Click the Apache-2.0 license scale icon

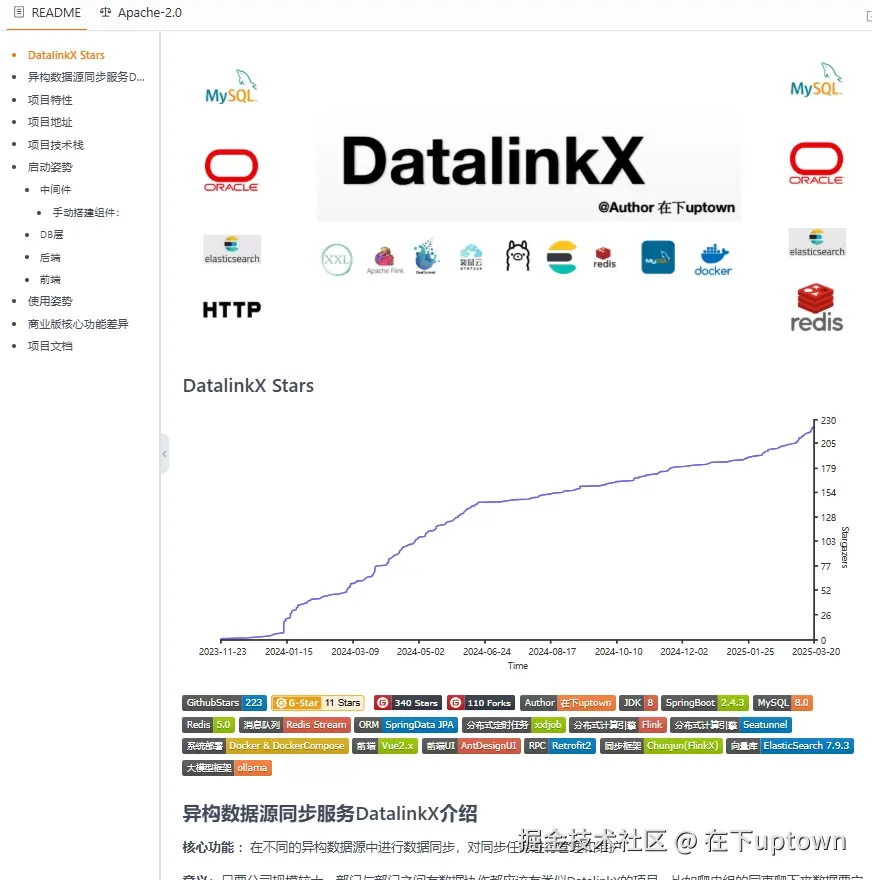pyautogui.click(x=106, y=13)
